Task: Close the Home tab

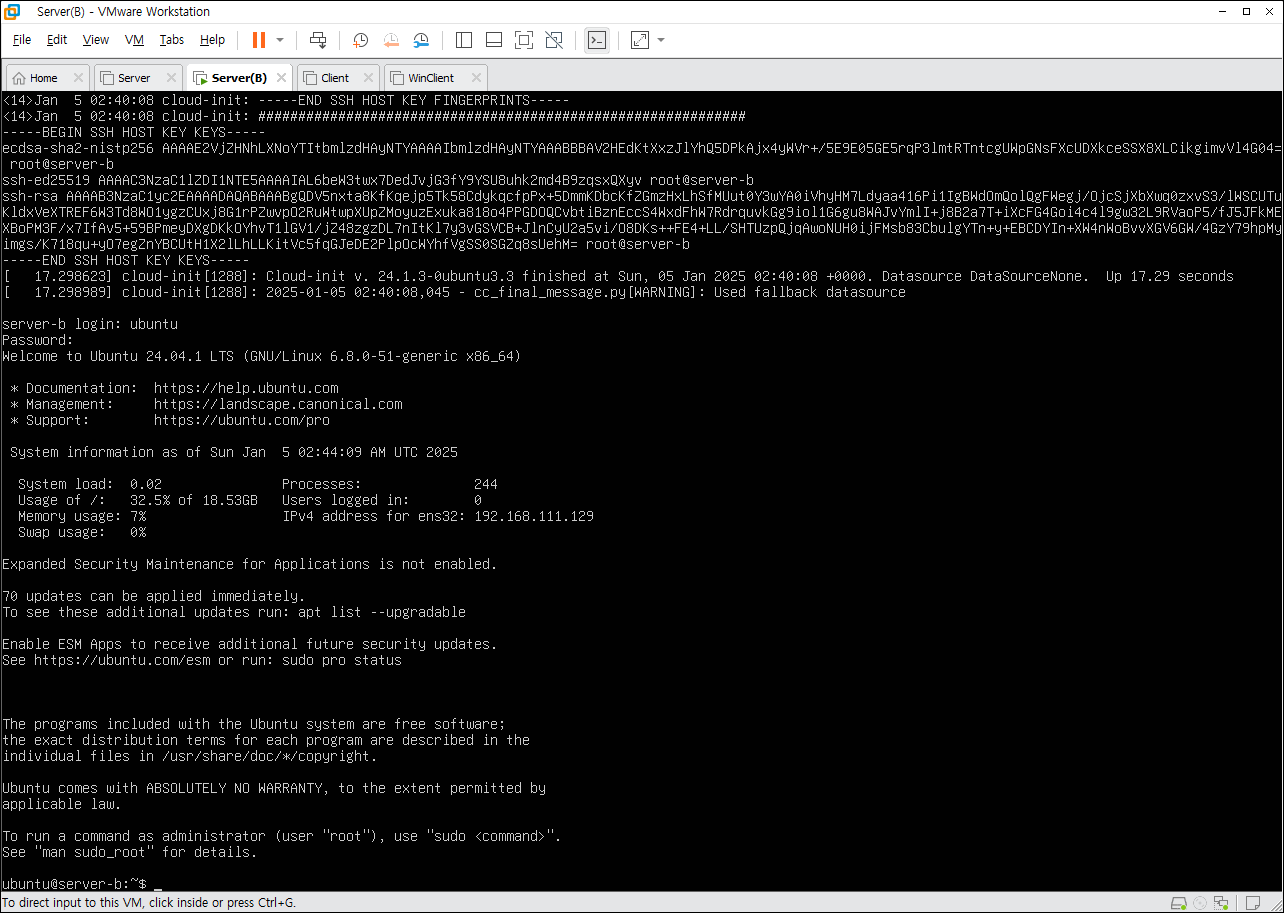Action: pos(79,78)
